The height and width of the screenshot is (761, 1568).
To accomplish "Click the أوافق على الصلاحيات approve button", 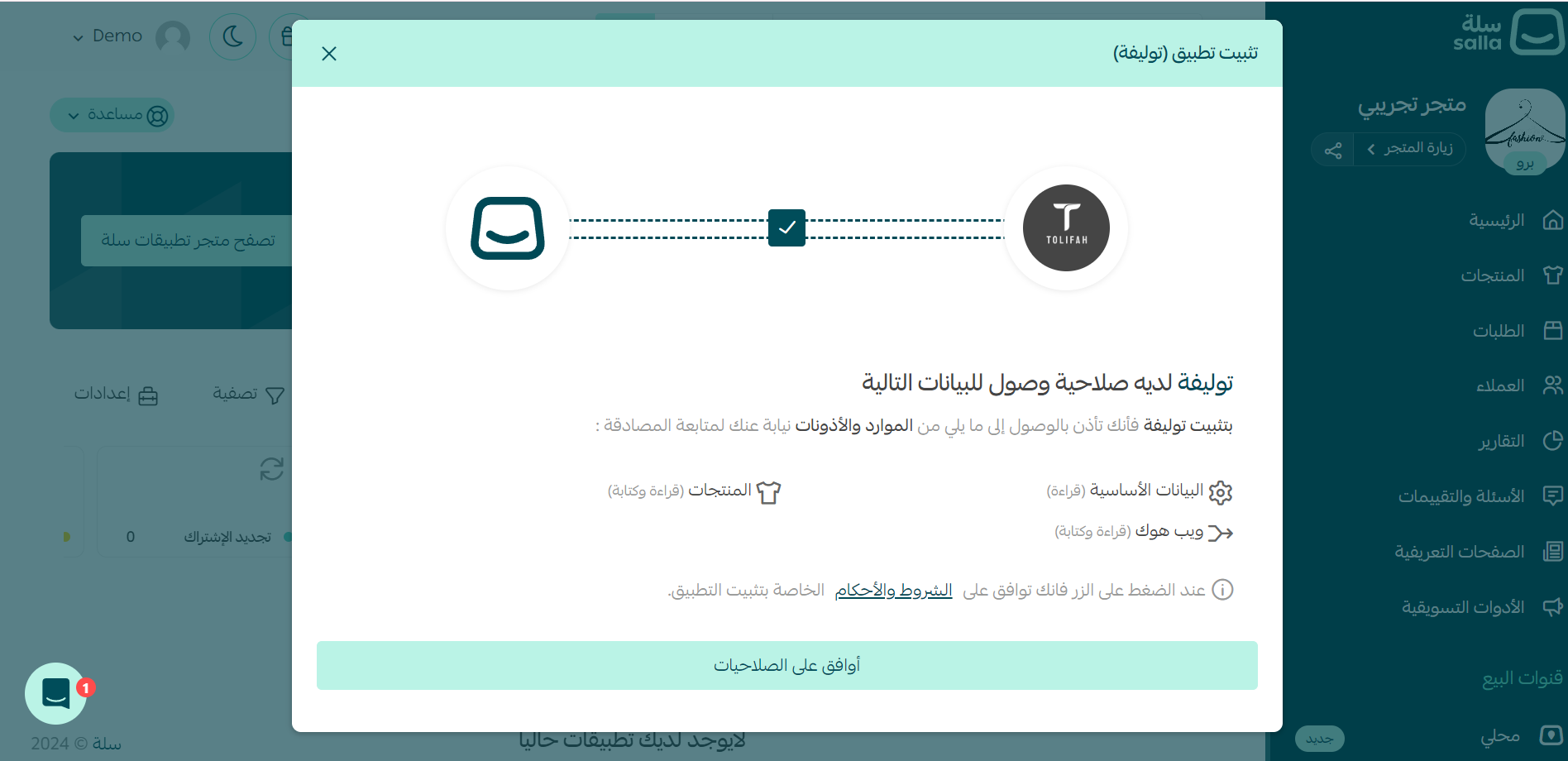I will pos(786,665).
